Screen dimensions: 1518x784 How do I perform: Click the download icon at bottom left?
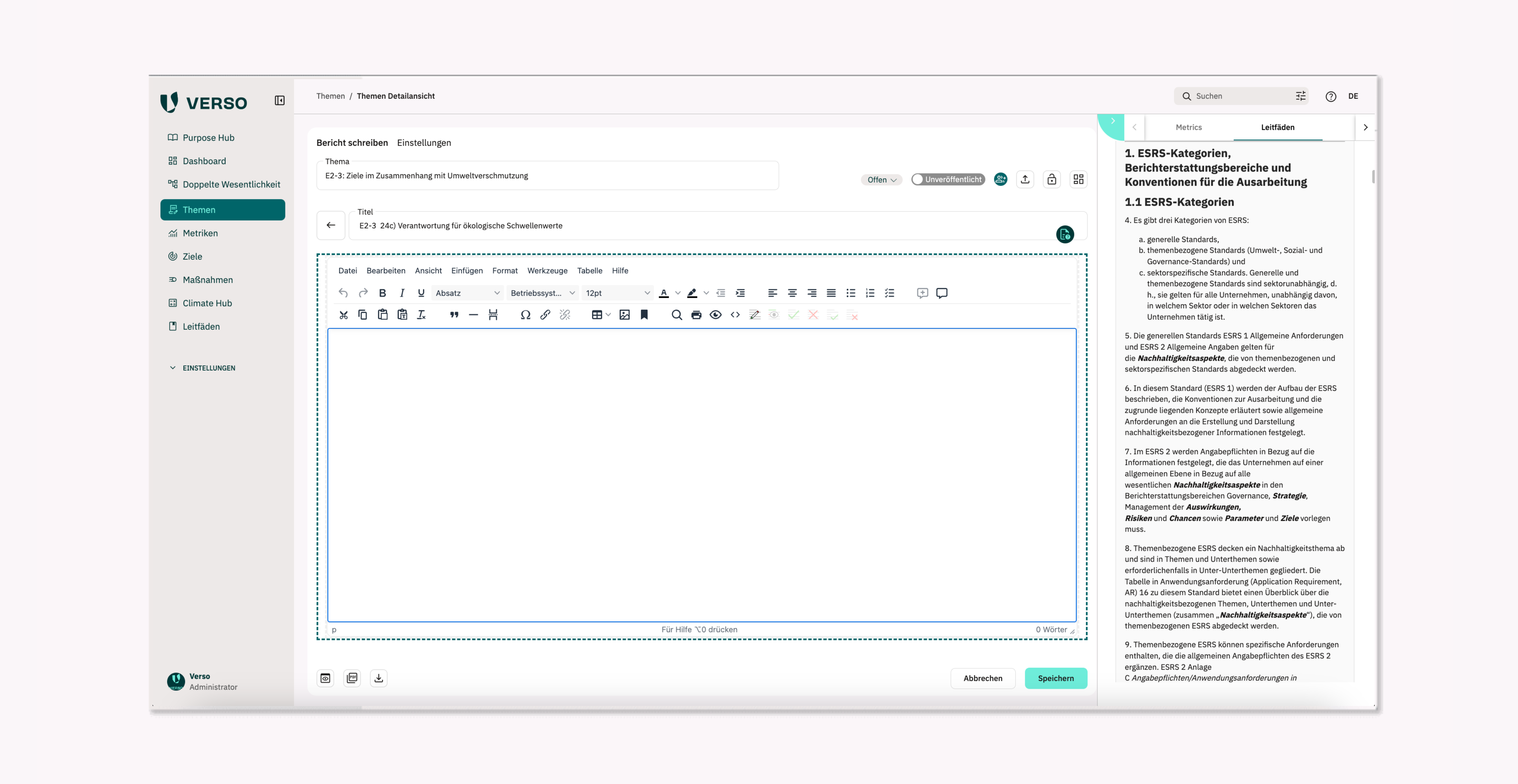[379, 678]
